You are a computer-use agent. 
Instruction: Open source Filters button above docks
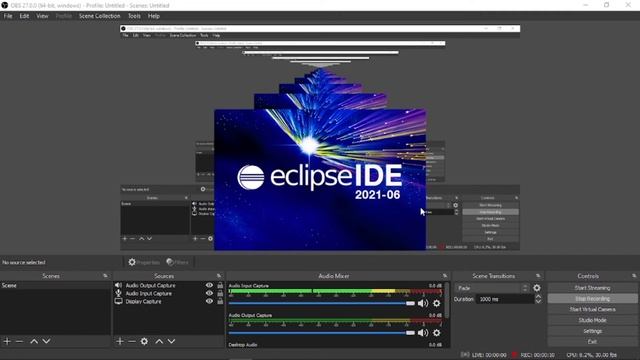pos(177,262)
